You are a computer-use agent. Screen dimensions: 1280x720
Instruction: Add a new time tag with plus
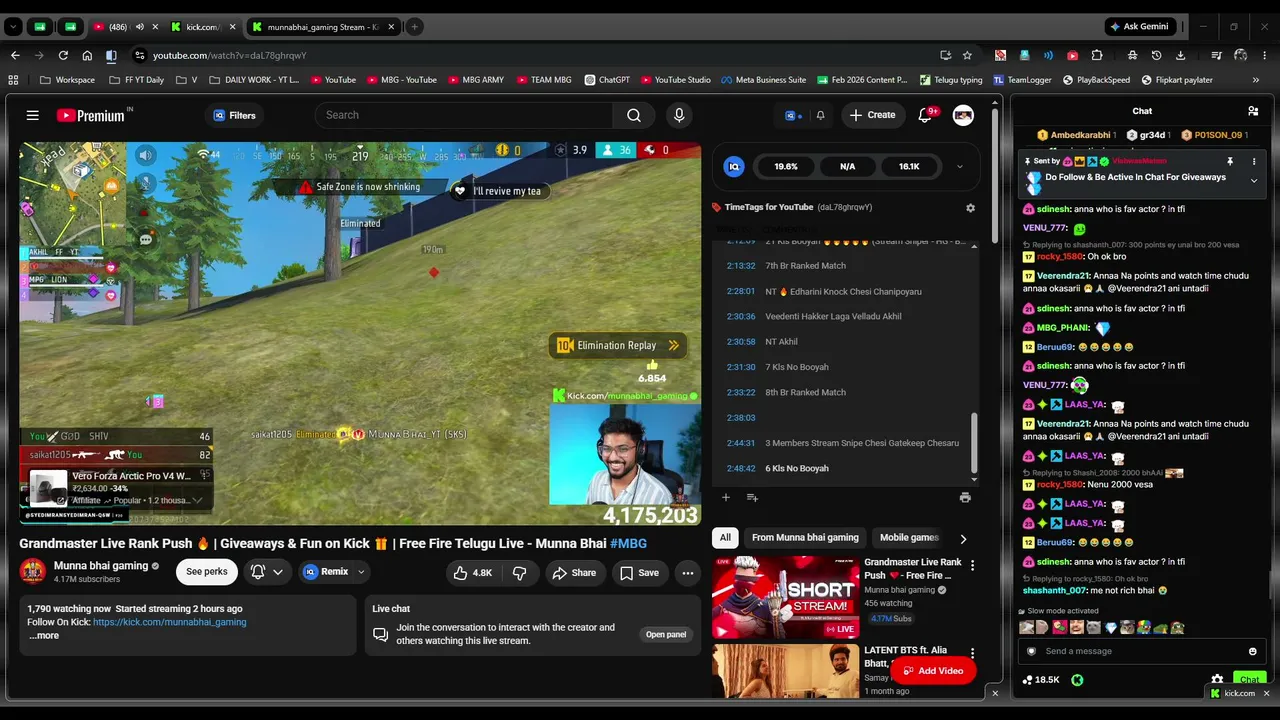726,497
